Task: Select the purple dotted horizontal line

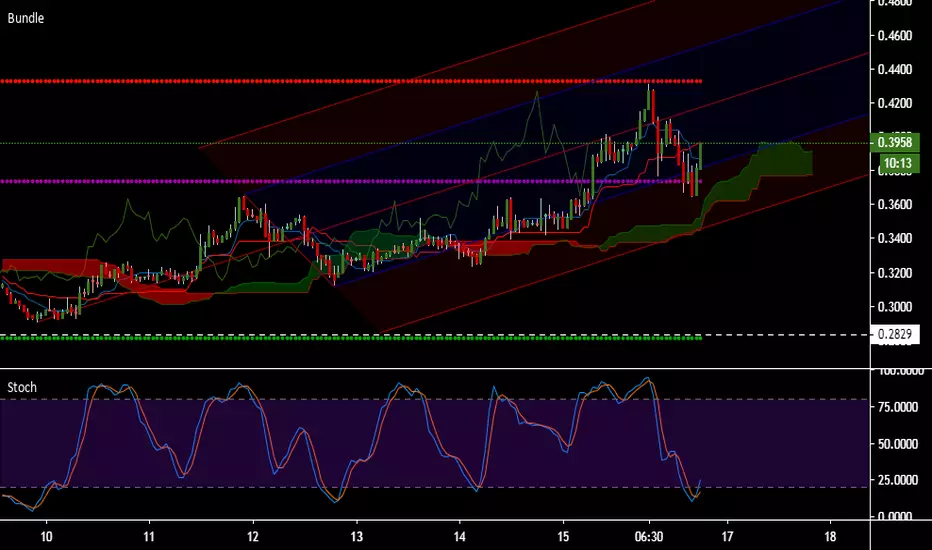Action: coord(351,181)
